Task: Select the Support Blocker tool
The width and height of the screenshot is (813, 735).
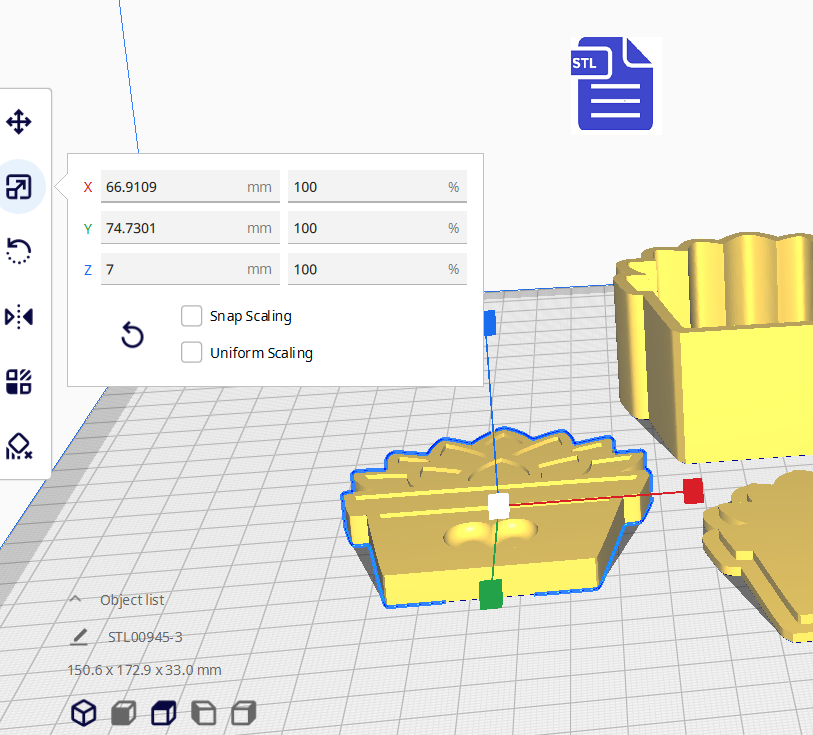Action: click(19, 446)
